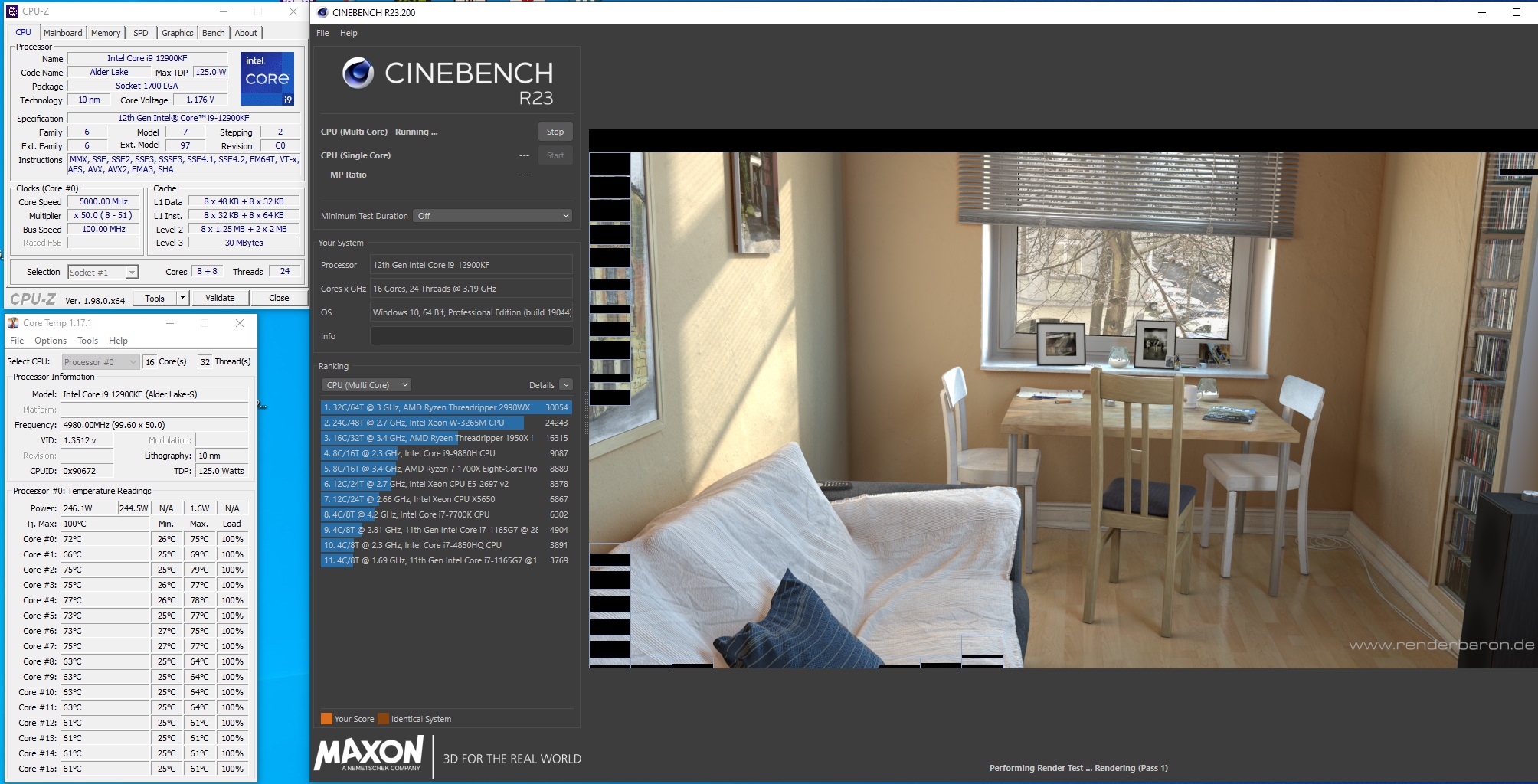The width and height of the screenshot is (1538, 784).
Task: Switch to the Mainboard tab
Action: pyautogui.click(x=63, y=33)
